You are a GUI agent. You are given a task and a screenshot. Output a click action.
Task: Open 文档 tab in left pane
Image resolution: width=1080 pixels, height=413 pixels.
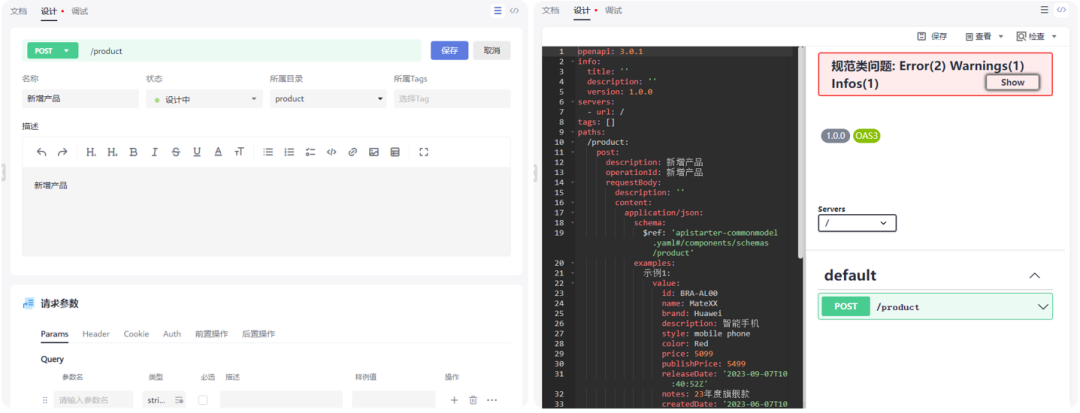18,11
